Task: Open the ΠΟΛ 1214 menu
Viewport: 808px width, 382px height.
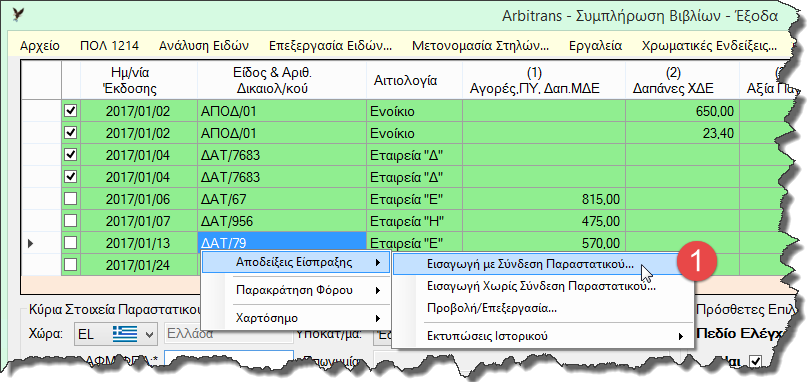Action: point(109,45)
